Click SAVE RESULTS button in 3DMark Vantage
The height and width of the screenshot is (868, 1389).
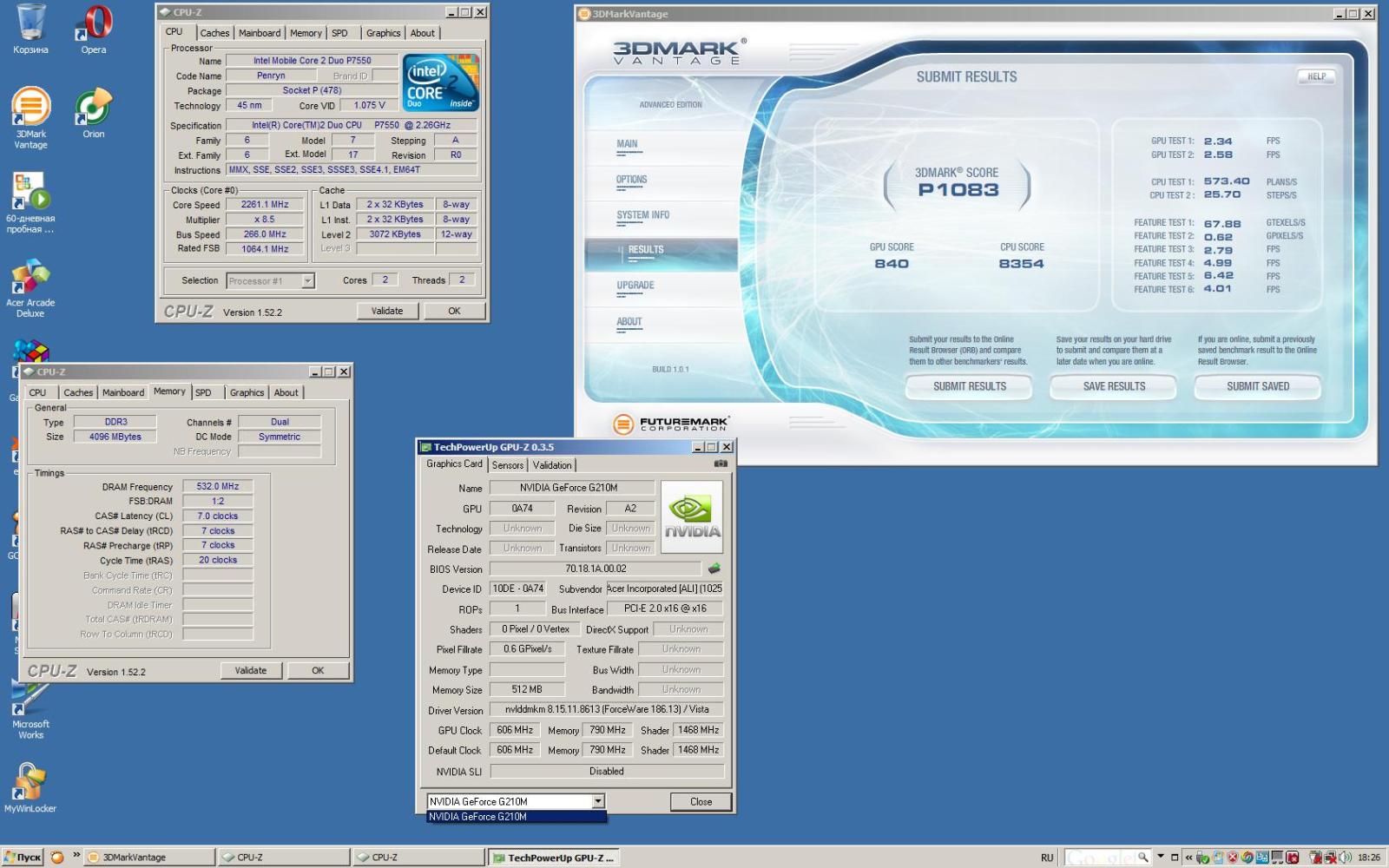[1114, 386]
